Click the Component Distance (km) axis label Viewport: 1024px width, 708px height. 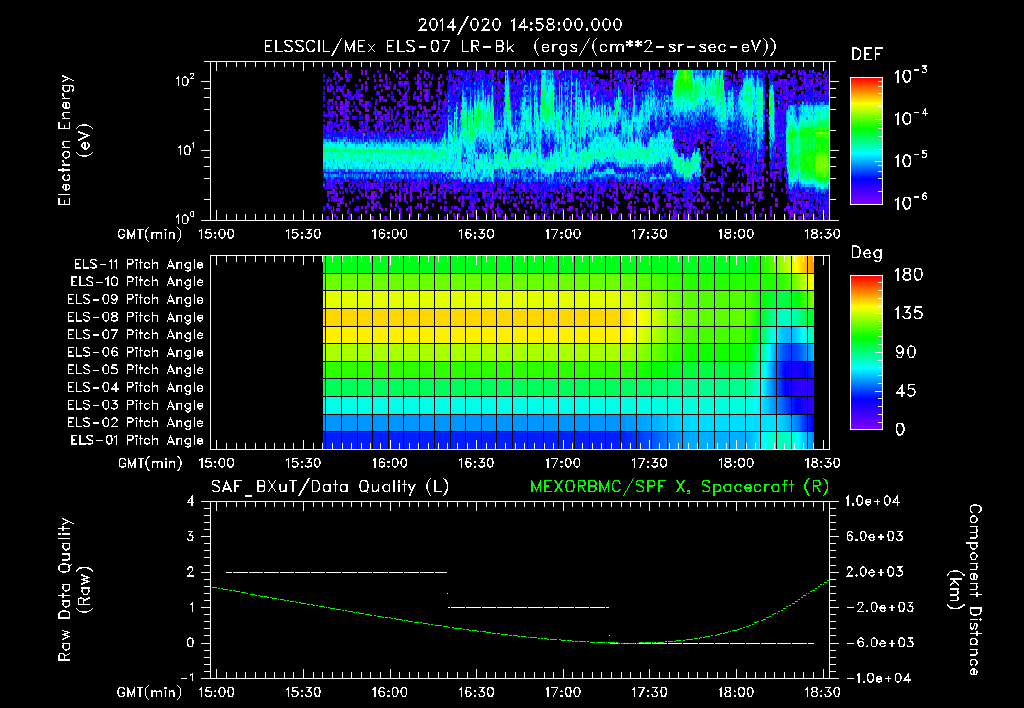[965, 590]
